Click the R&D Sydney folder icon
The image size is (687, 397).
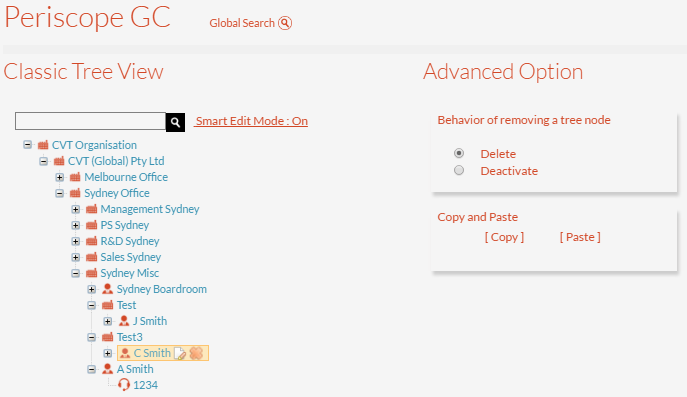[x=92, y=241]
